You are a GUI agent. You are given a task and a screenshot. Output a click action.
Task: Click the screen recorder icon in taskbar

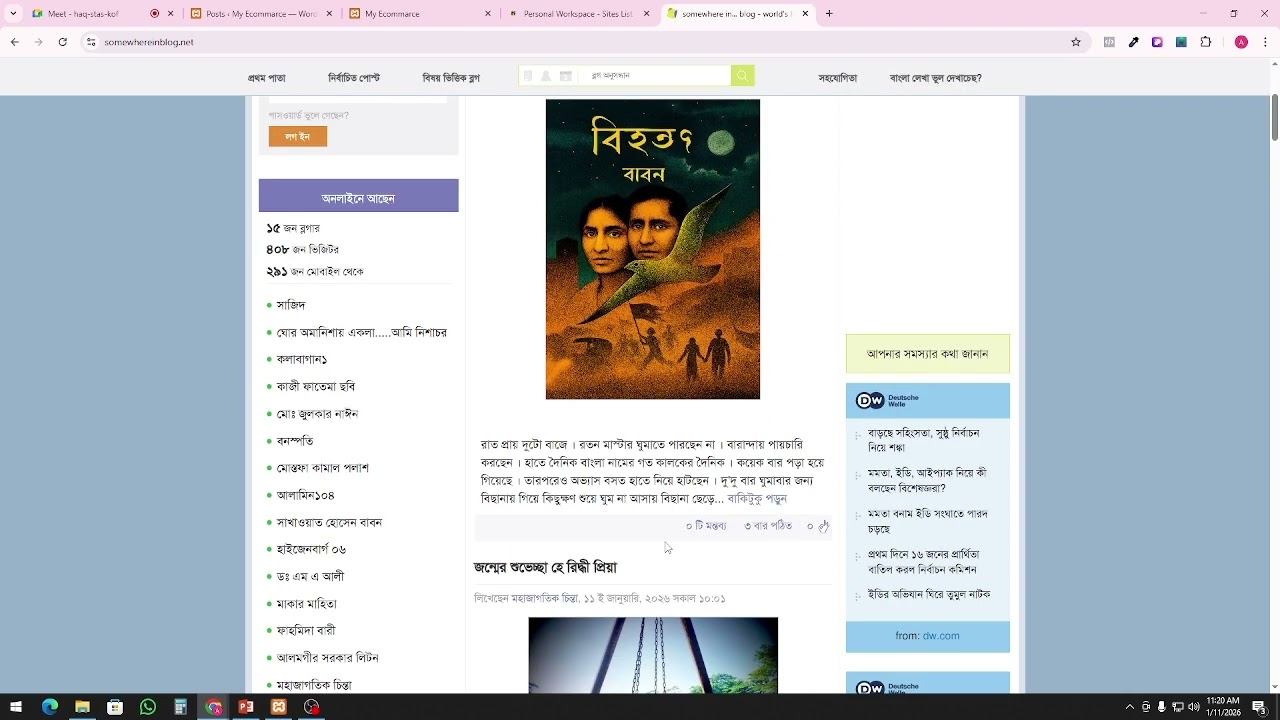[x=312, y=707]
